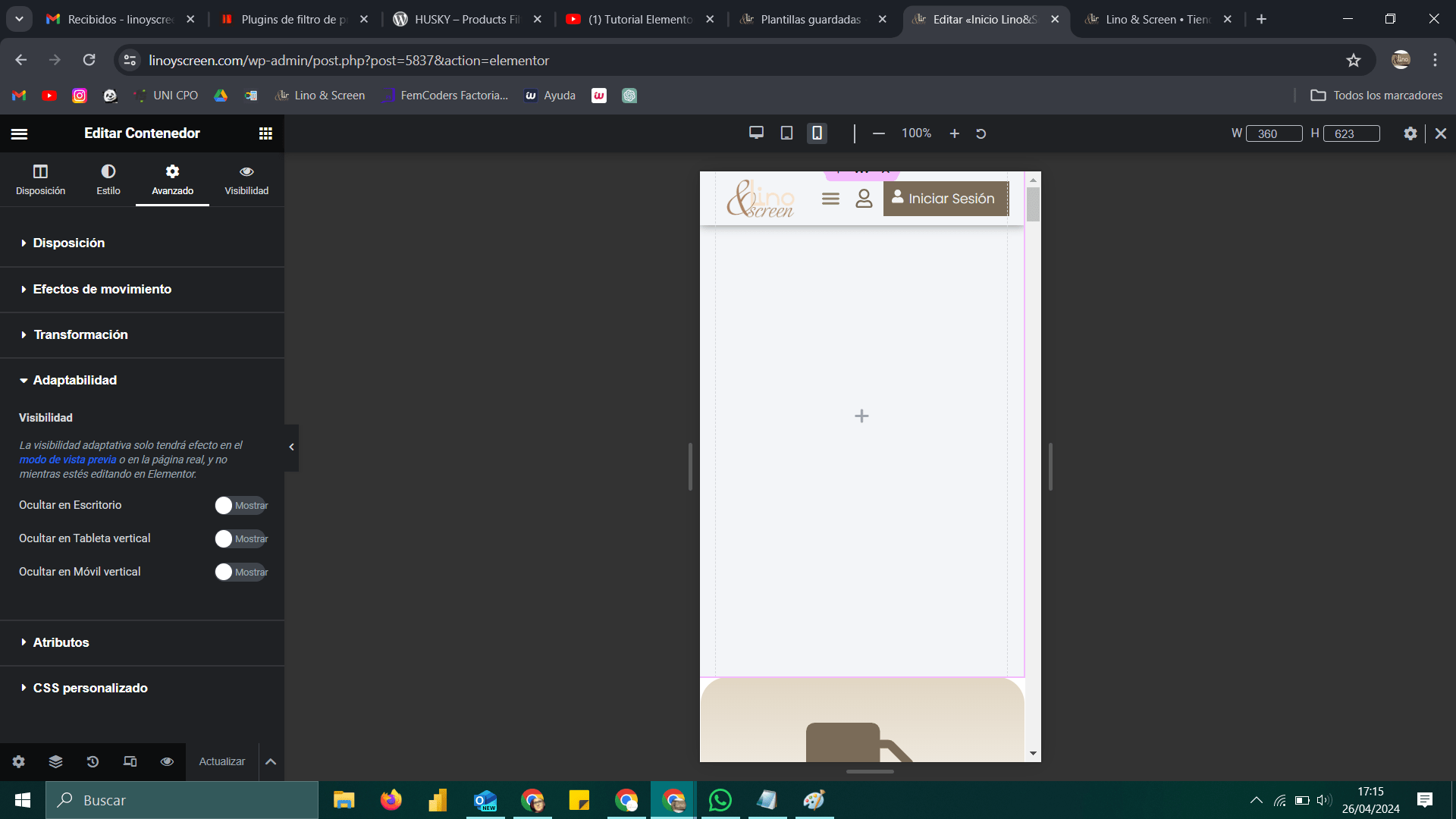1456x819 pixels.
Task: Click the preview right resize handle
Action: click(x=1050, y=466)
